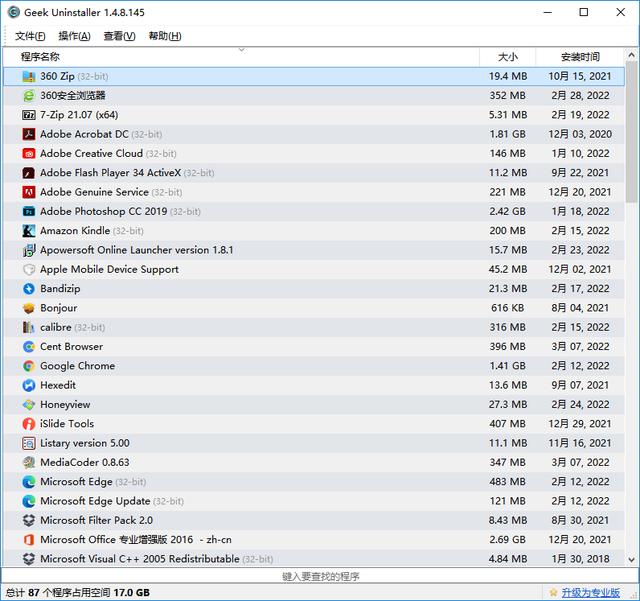Select the Microsoft Edge program icon
The height and width of the screenshot is (601, 640).
[30, 482]
